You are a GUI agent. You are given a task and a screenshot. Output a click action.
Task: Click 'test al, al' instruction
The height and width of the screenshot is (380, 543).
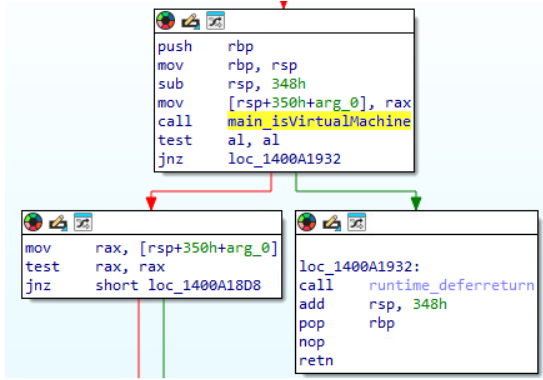pyautogui.click(x=219, y=140)
